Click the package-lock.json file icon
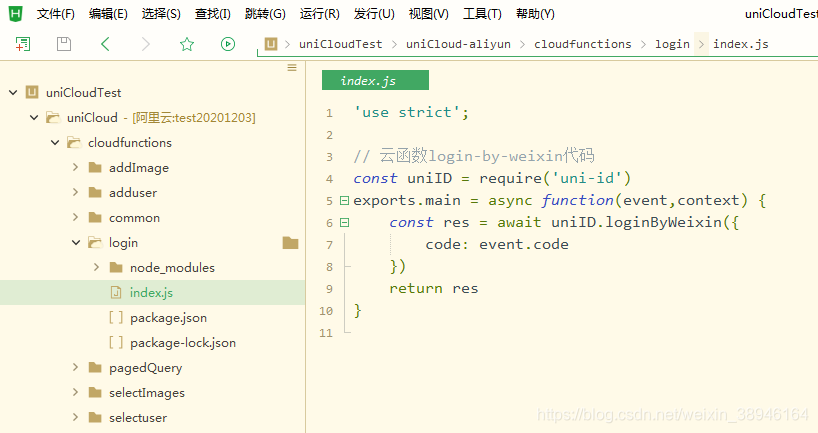The width and height of the screenshot is (818, 433). tap(116, 342)
